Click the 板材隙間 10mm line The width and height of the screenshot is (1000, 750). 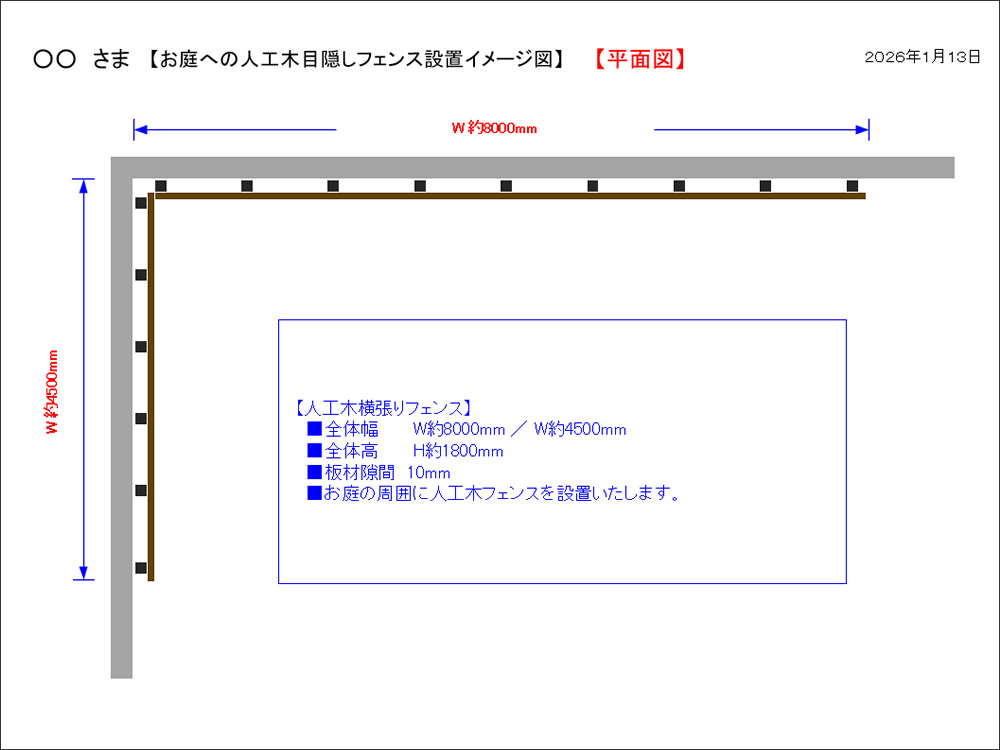click(379, 473)
